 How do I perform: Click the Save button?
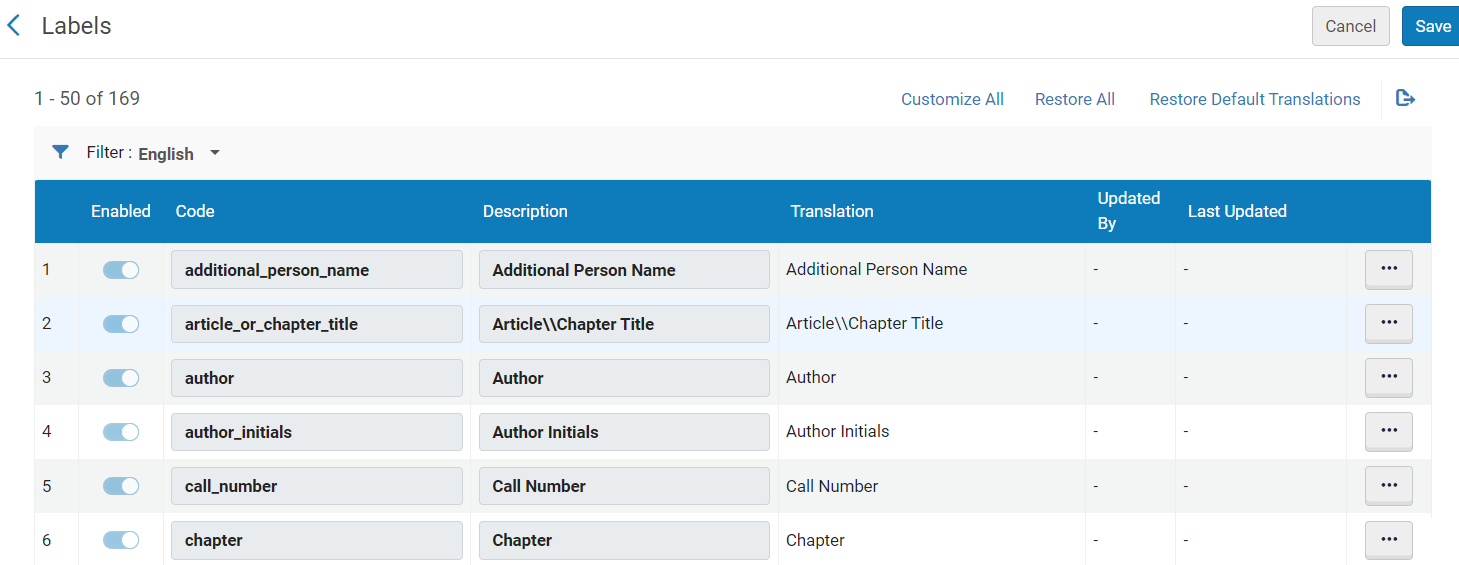coord(1431,26)
